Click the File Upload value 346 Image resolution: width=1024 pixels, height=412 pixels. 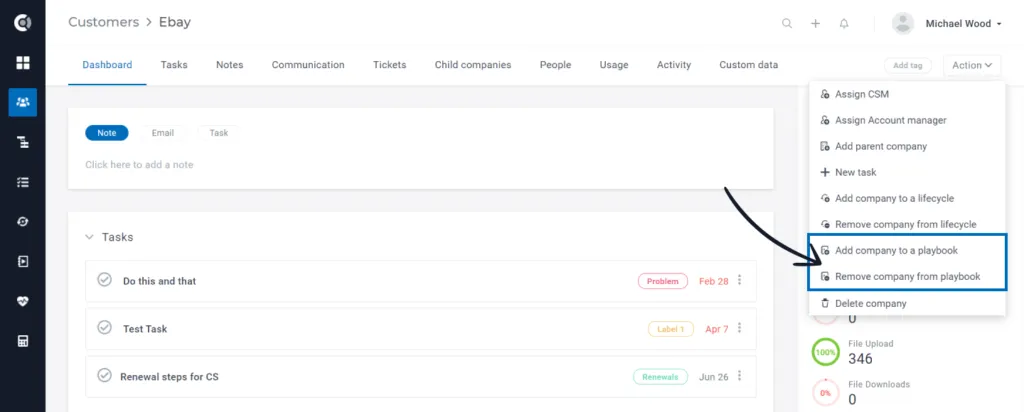point(860,358)
